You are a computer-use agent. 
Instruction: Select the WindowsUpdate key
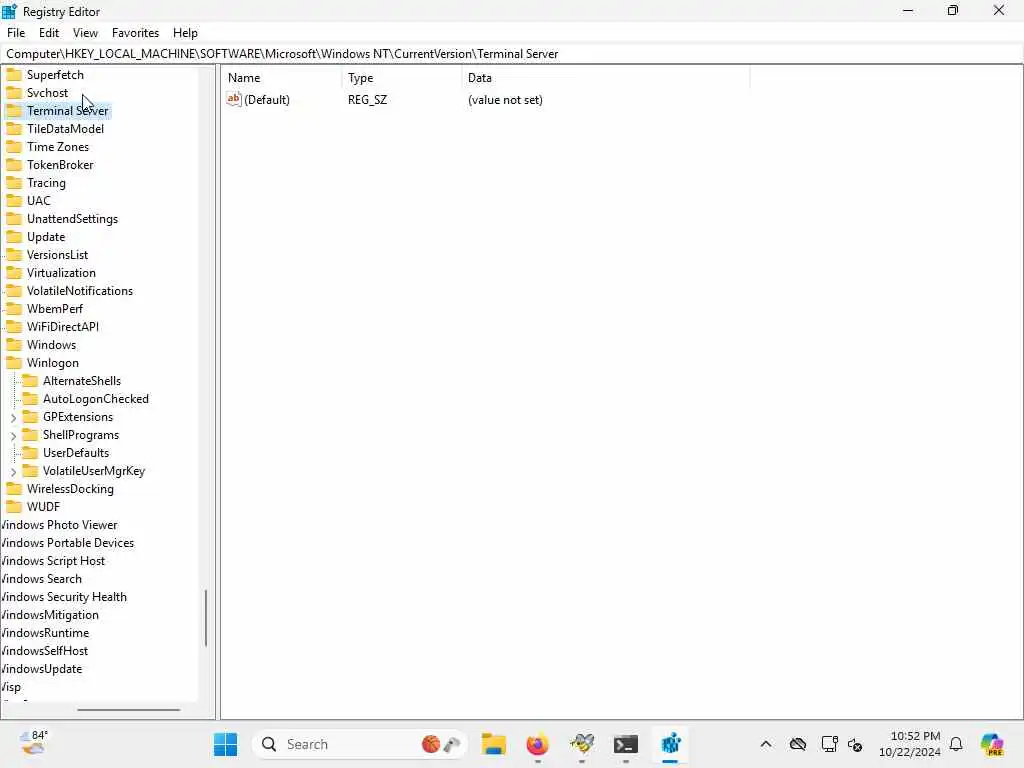pyautogui.click(x=42, y=669)
